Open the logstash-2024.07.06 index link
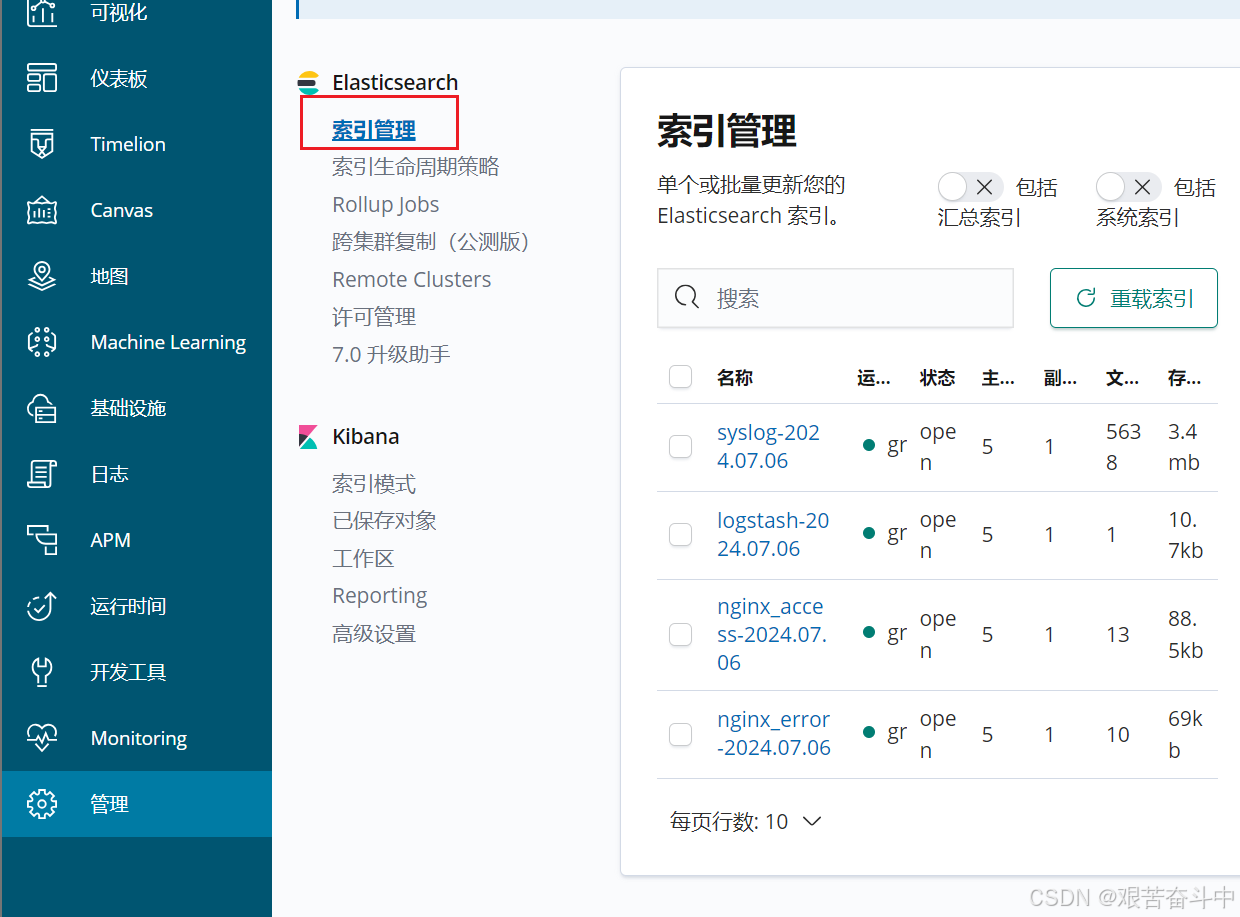 773,535
